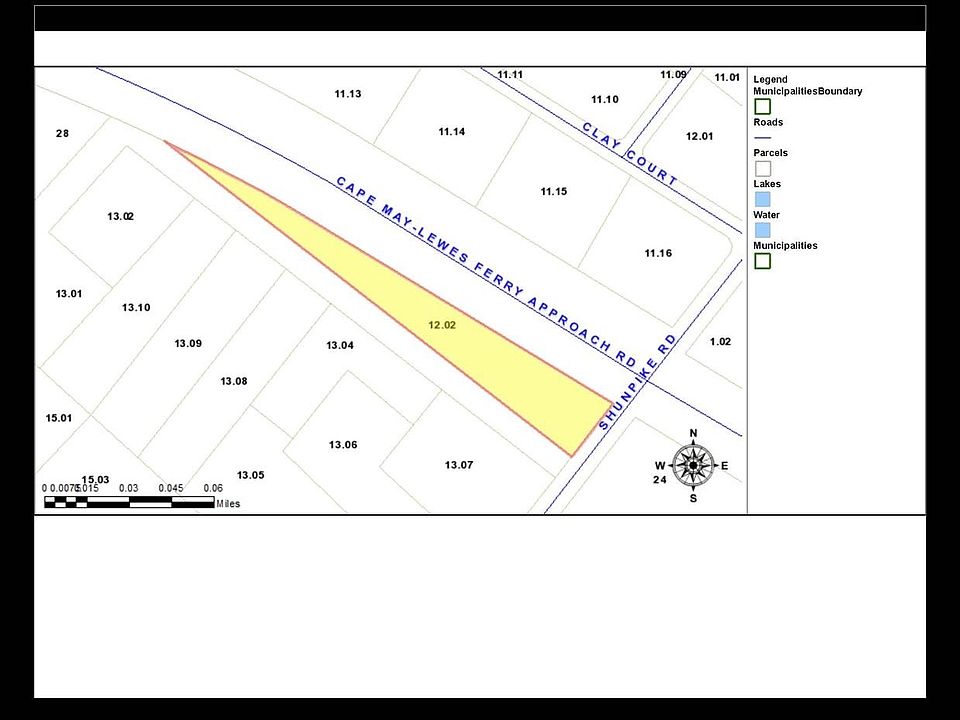This screenshot has width=960, height=720.
Task: Click the Water legend blue square
Action: [762, 230]
